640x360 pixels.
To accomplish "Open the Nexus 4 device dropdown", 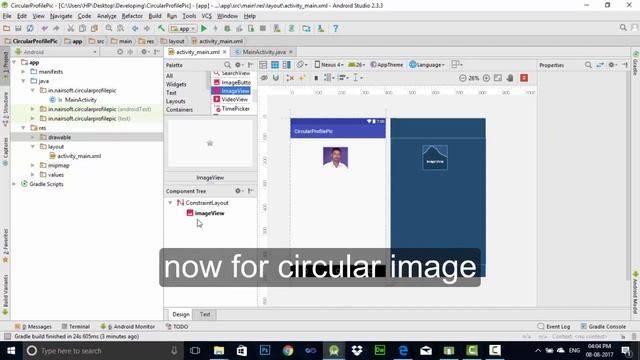I will coord(329,65).
